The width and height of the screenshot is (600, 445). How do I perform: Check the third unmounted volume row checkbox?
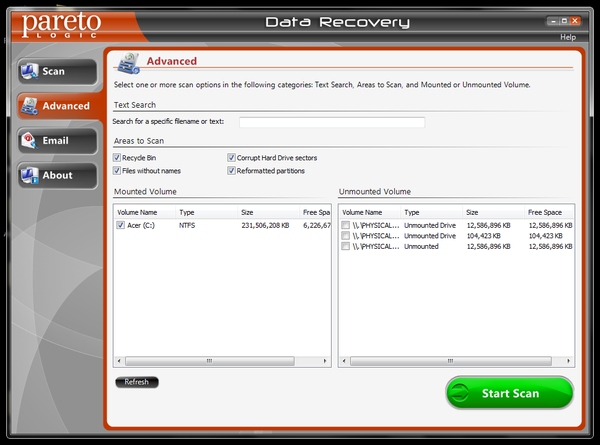pos(346,246)
